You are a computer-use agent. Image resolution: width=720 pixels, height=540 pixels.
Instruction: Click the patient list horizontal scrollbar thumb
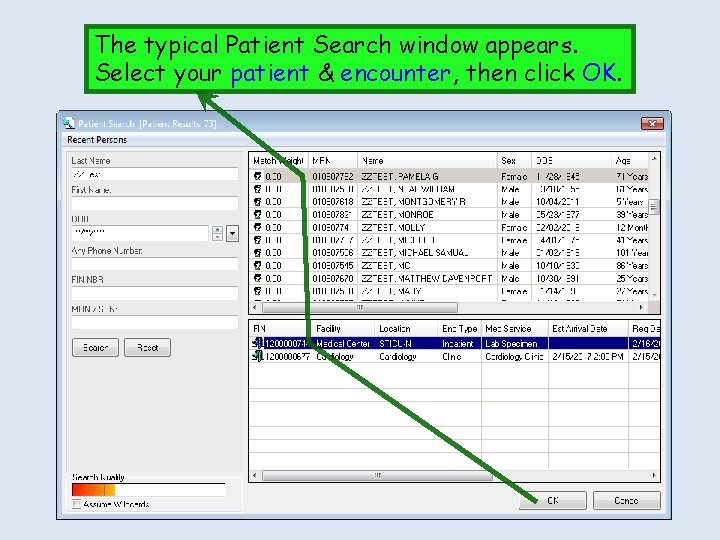[360, 307]
